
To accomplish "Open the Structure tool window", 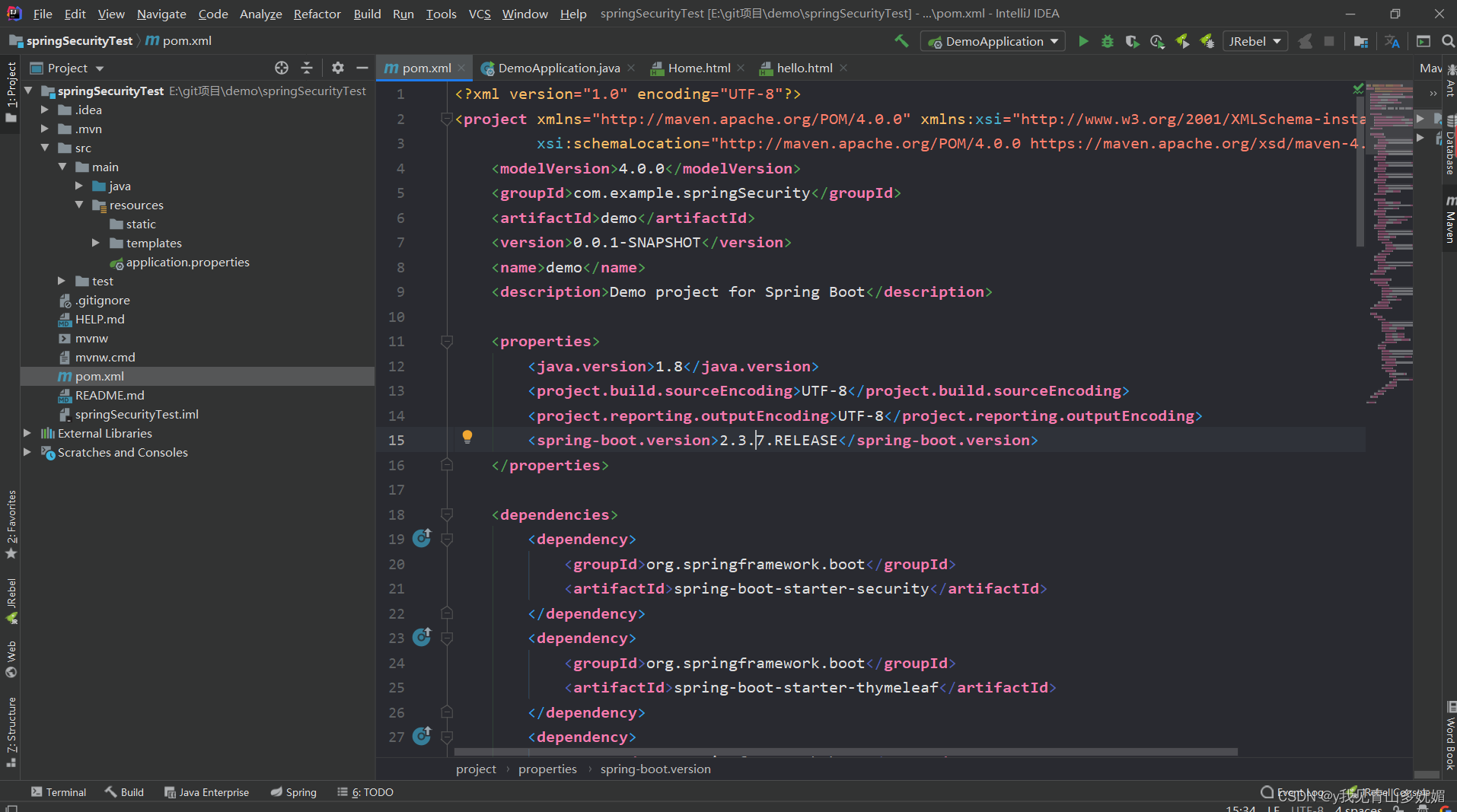I will [x=11, y=731].
